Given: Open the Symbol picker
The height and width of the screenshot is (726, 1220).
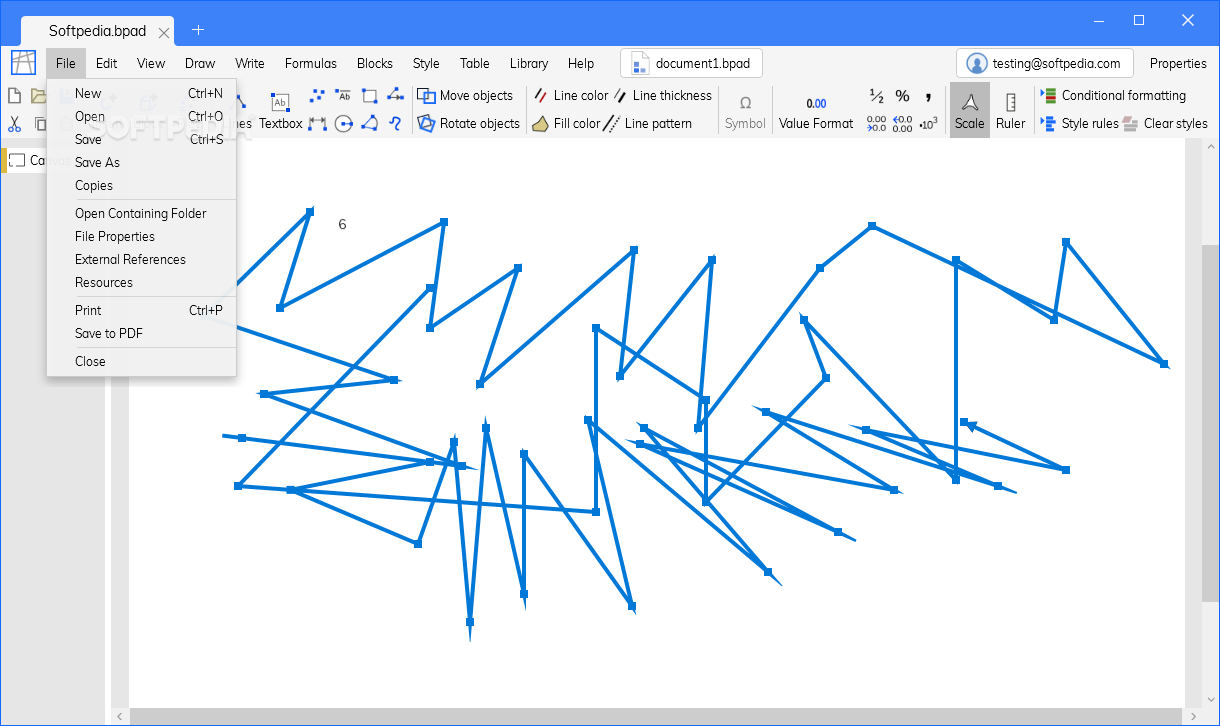Looking at the screenshot, I should [x=745, y=111].
